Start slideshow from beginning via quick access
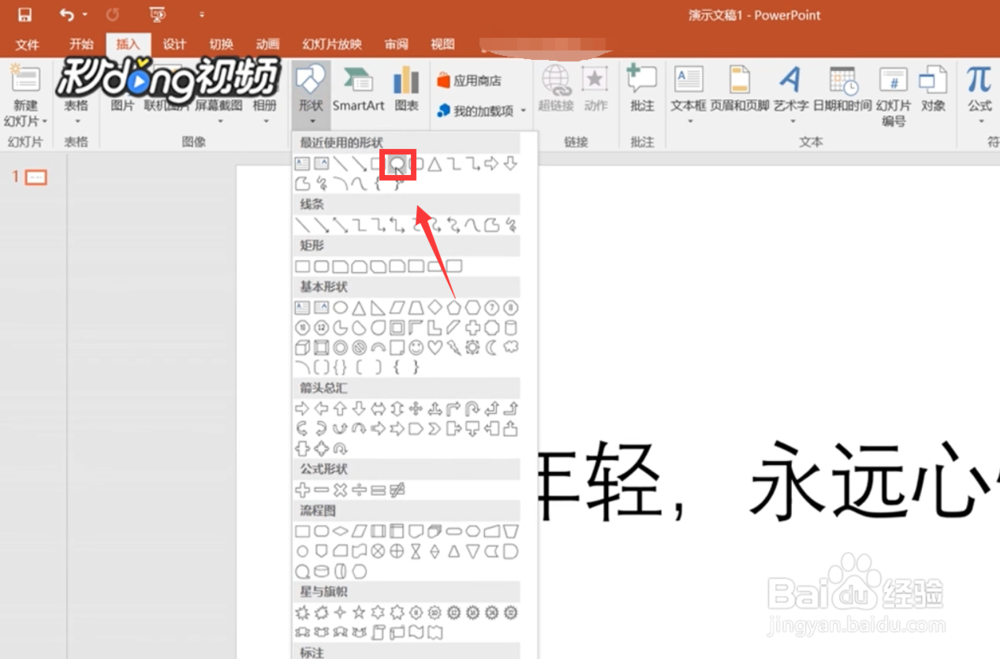Image resolution: width=1000 pixels, height=659 pixels. [157, 14]
